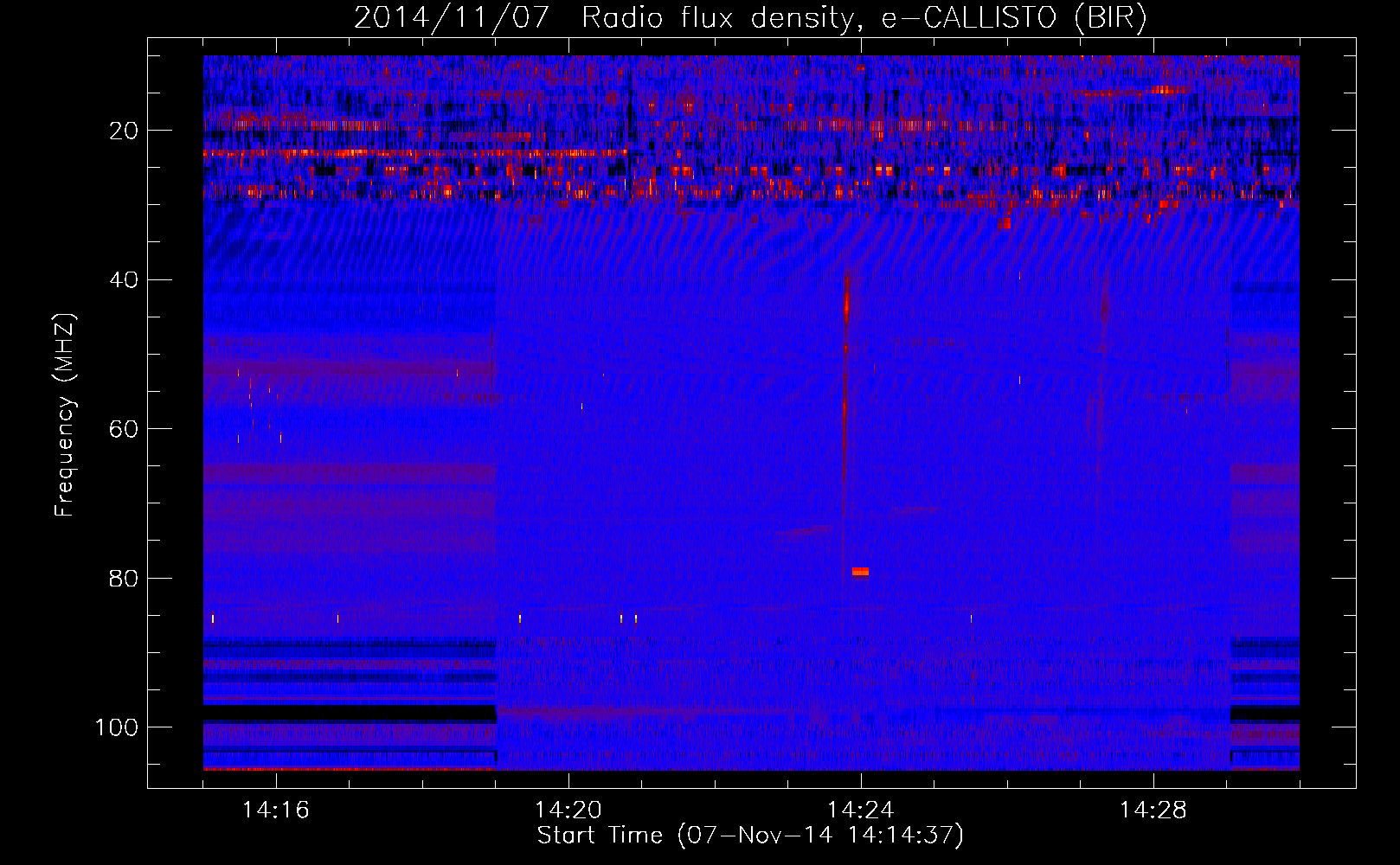This screenshot has height=865, width=1400.
Task: Select the 14:20 time tick label
Action: click(x=568, y=811)
